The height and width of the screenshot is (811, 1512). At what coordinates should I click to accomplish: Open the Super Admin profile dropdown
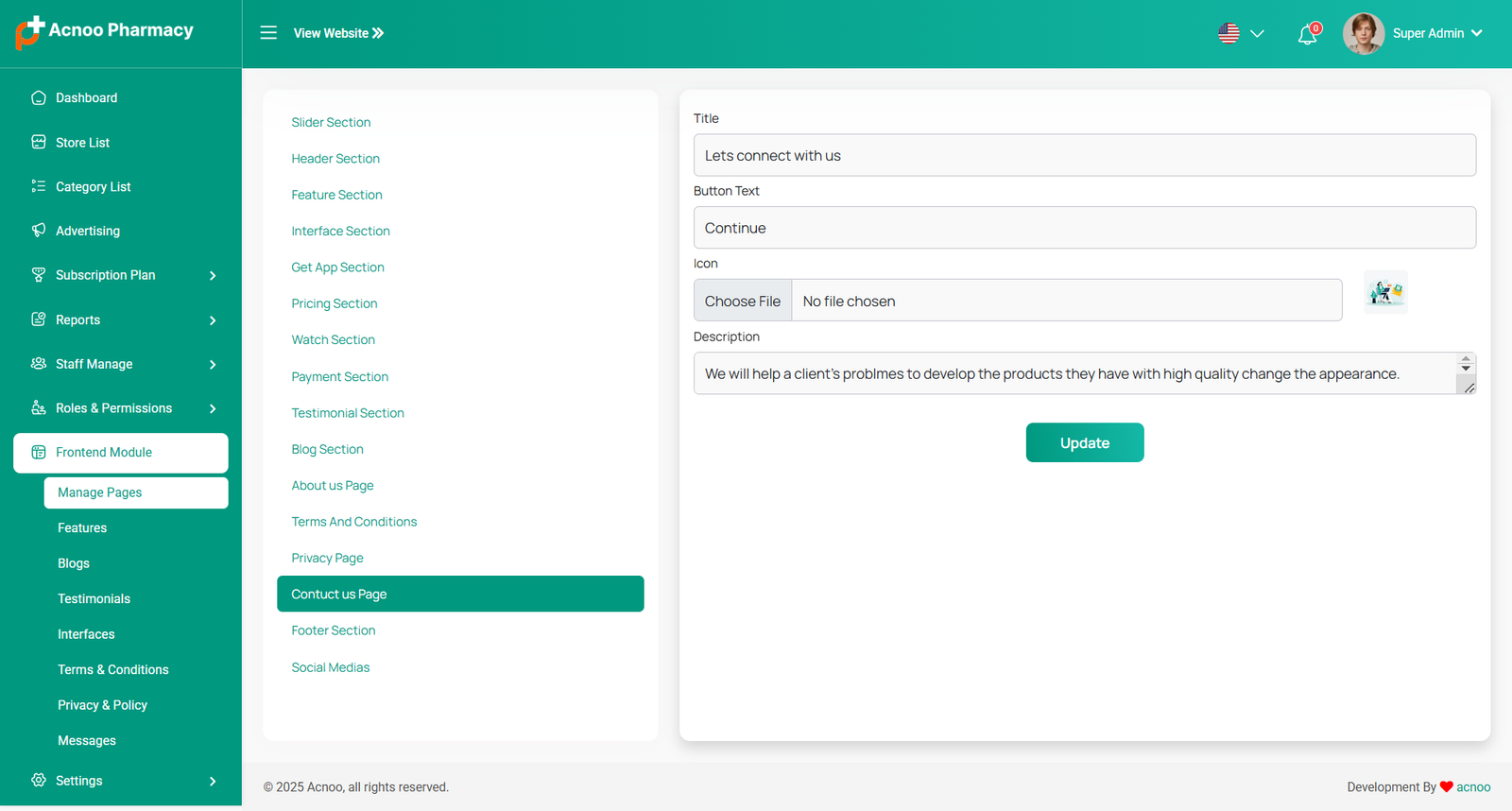(1414, 33)
